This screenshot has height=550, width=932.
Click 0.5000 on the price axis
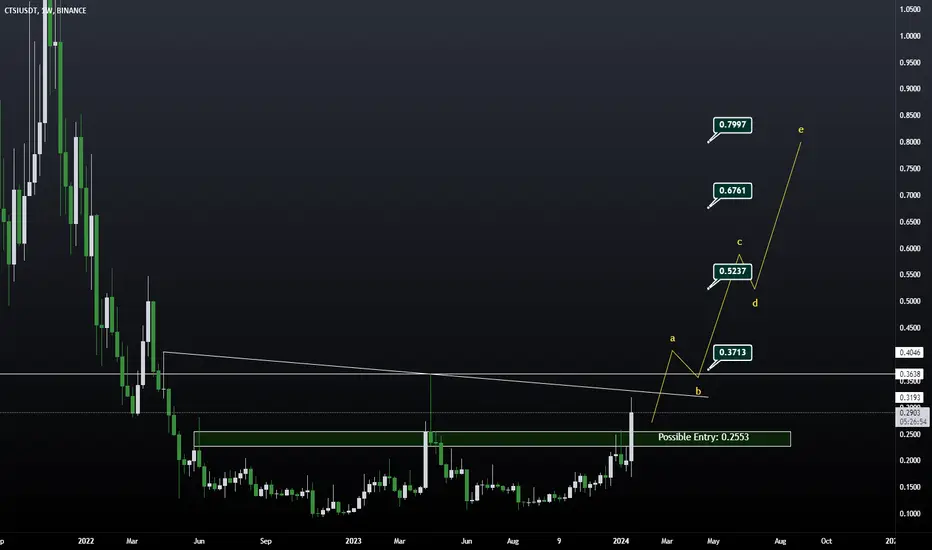[909, 301]
